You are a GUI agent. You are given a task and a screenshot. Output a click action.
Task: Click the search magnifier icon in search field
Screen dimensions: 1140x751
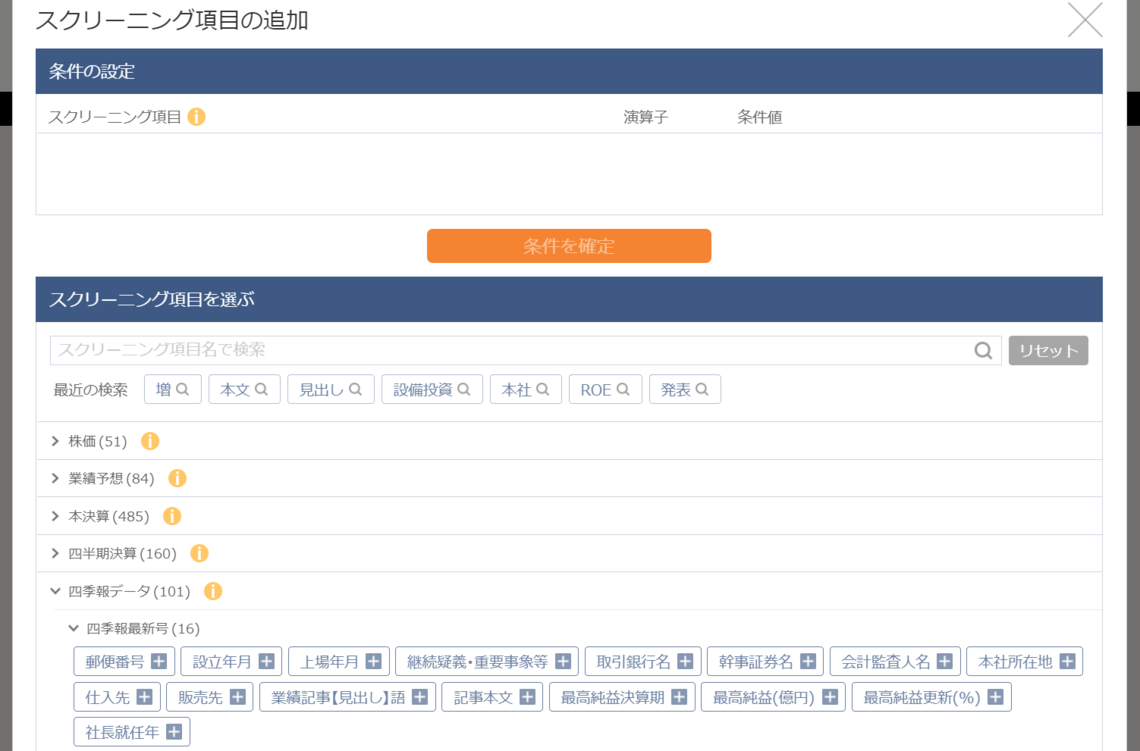click(983, 351)
